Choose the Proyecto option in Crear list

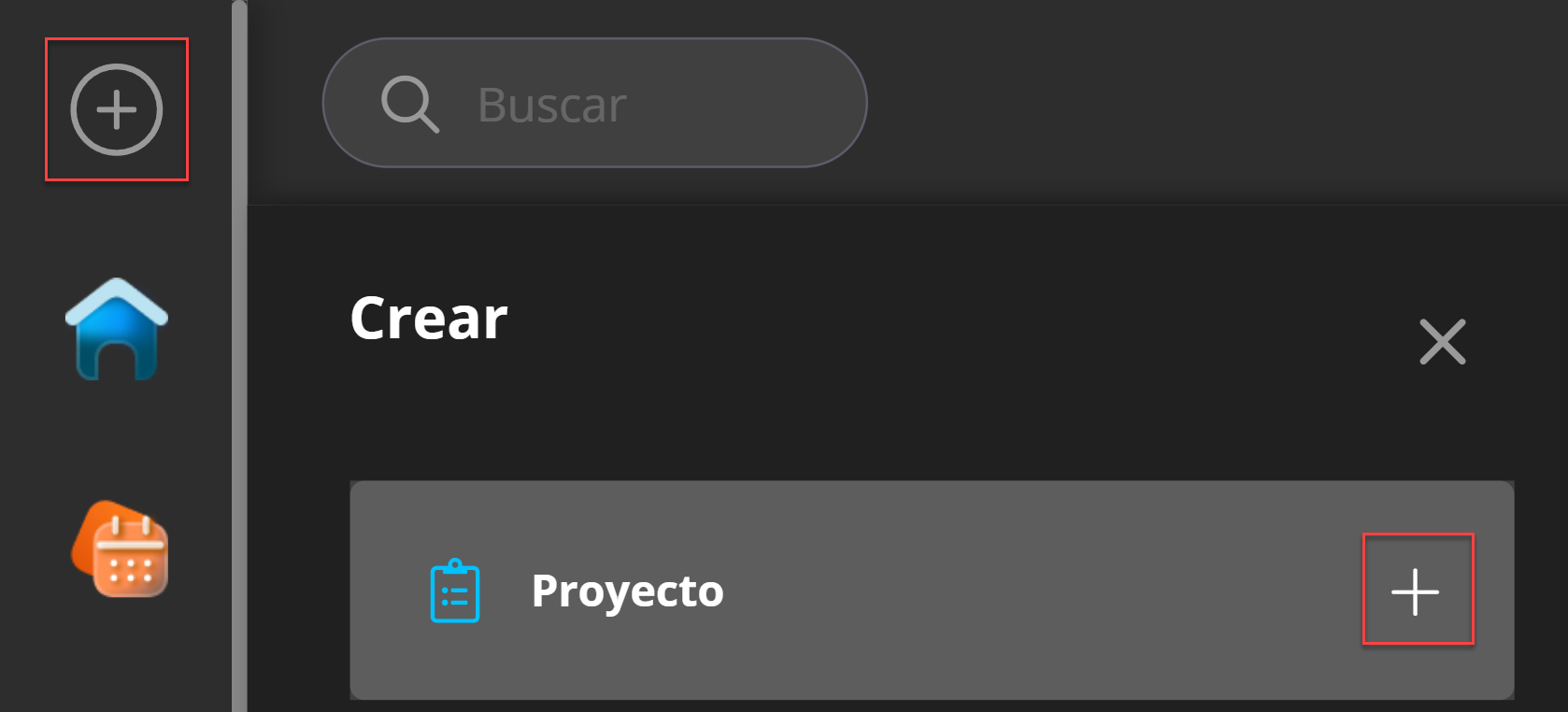pyautogui.click(x=627, y=591)
